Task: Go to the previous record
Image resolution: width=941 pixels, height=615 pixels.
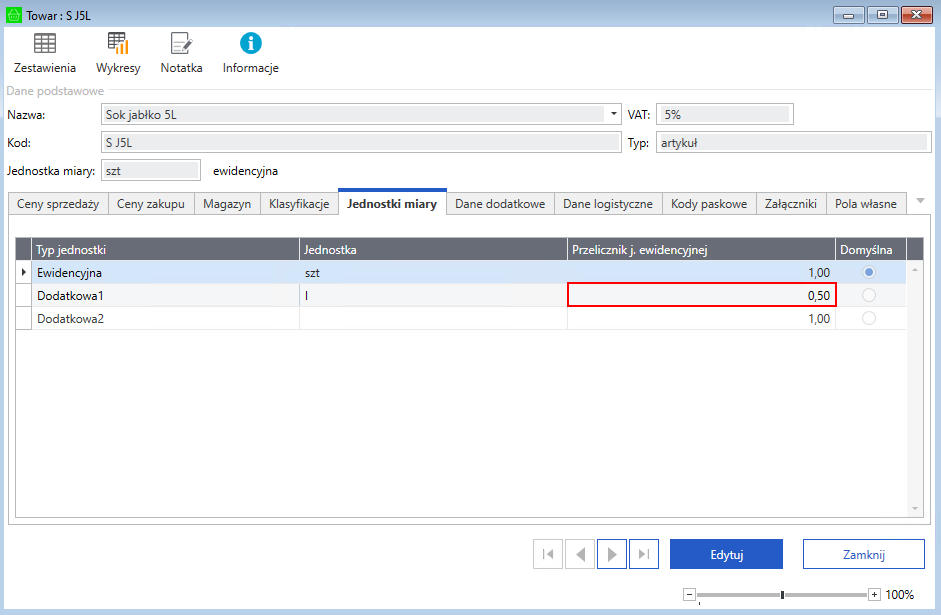Action: tap(580, 554)
